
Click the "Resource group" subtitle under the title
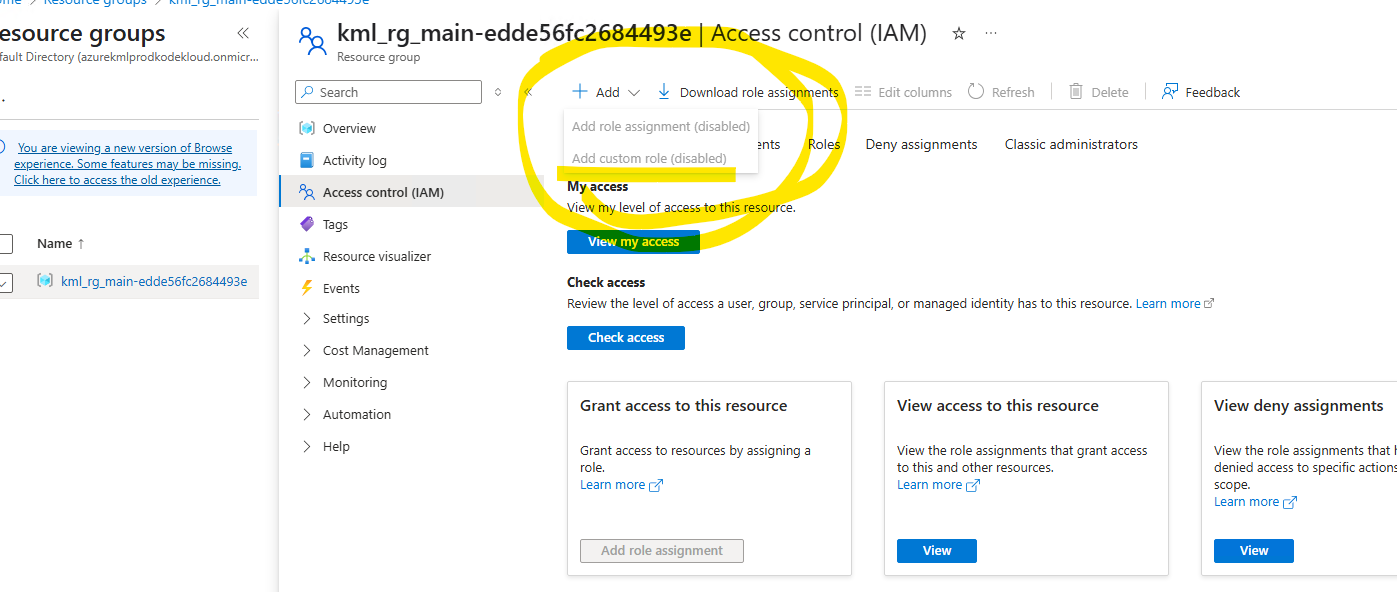[378, 57]
